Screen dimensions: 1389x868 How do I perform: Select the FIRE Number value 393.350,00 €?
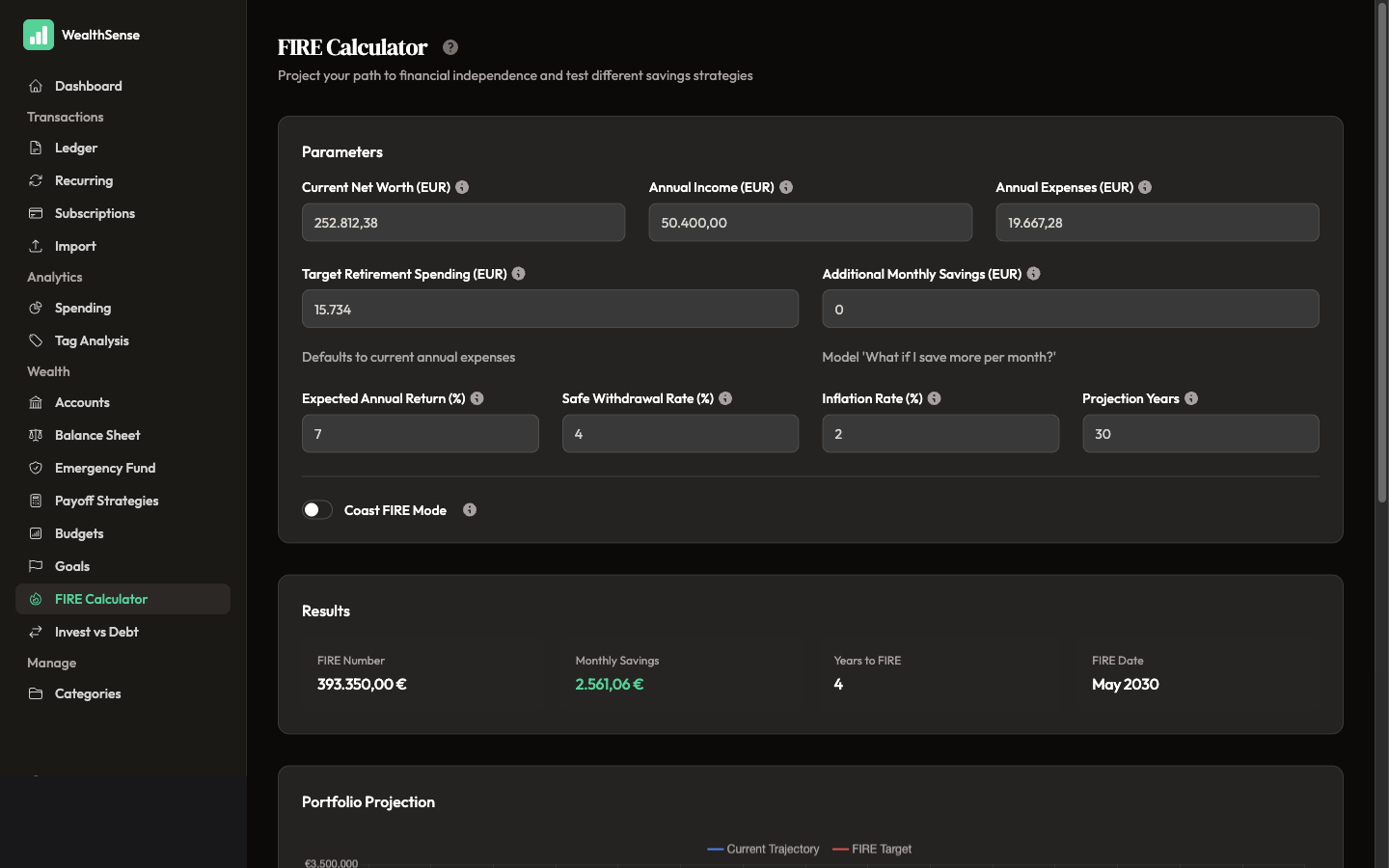362,685
